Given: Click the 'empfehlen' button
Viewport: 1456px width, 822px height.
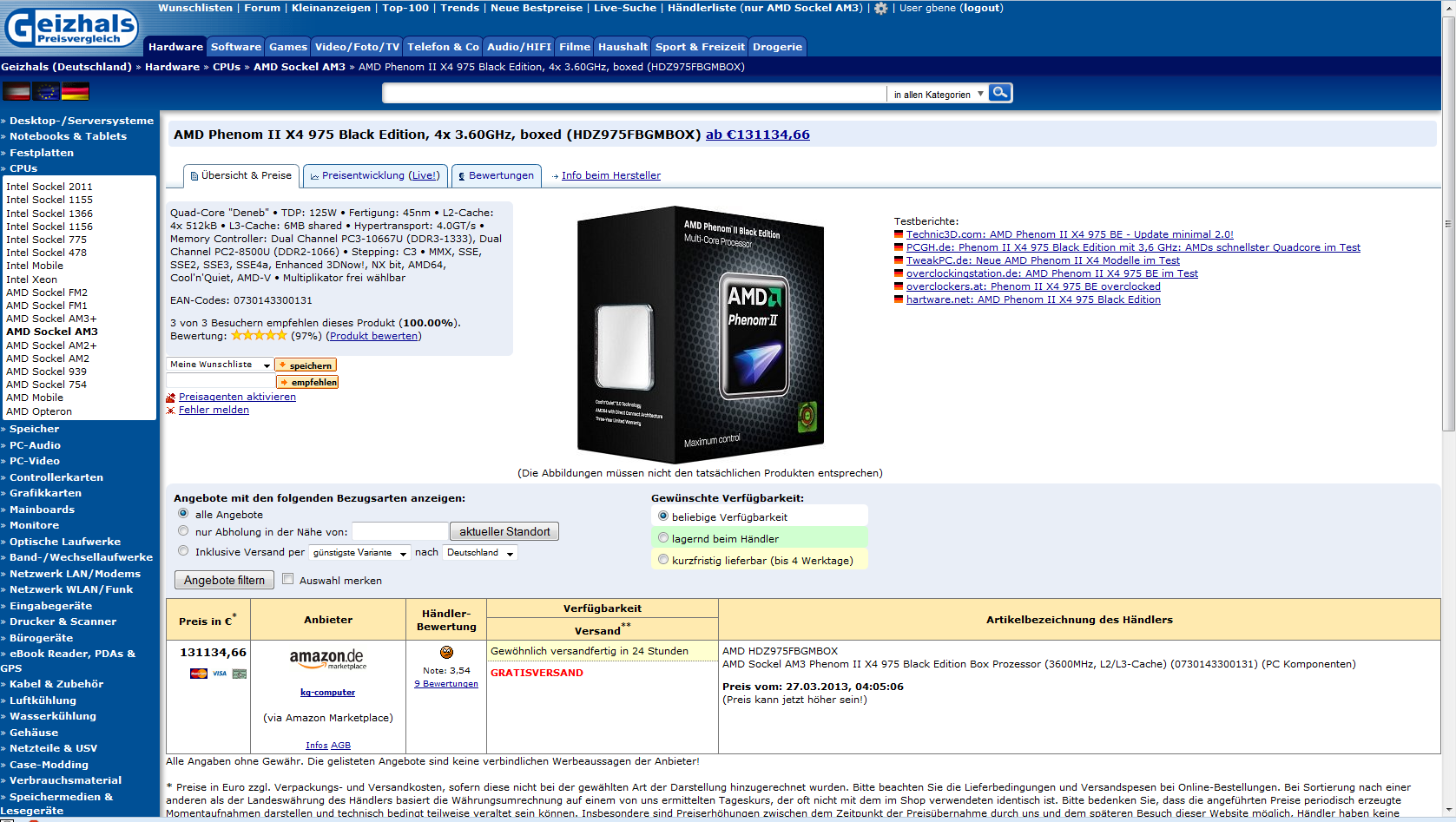Looking at the screenshot, I should [307, 382].
